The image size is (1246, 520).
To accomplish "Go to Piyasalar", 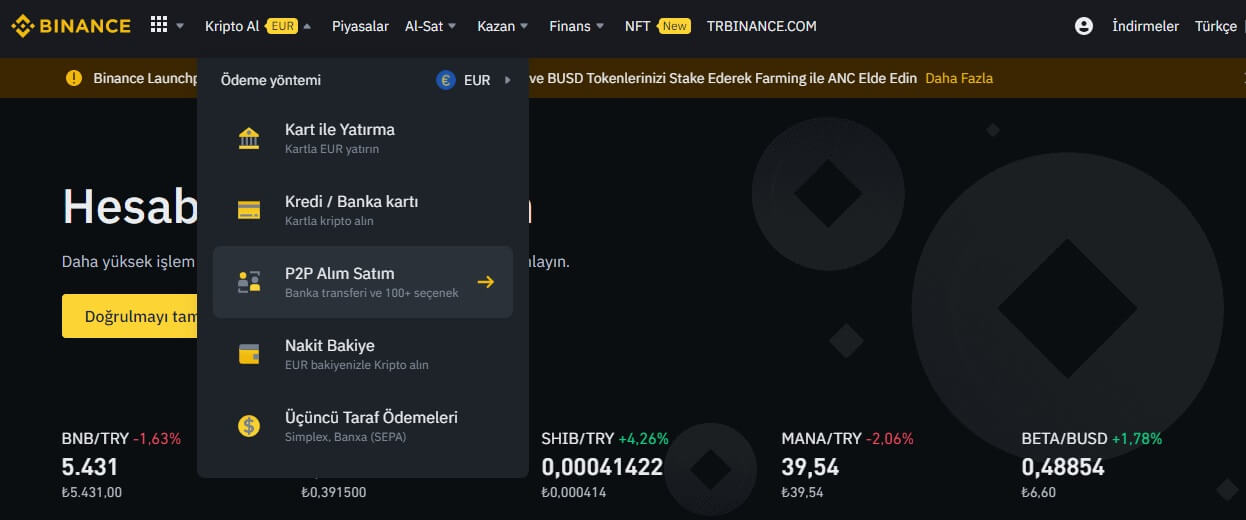I will coord(360,26).
